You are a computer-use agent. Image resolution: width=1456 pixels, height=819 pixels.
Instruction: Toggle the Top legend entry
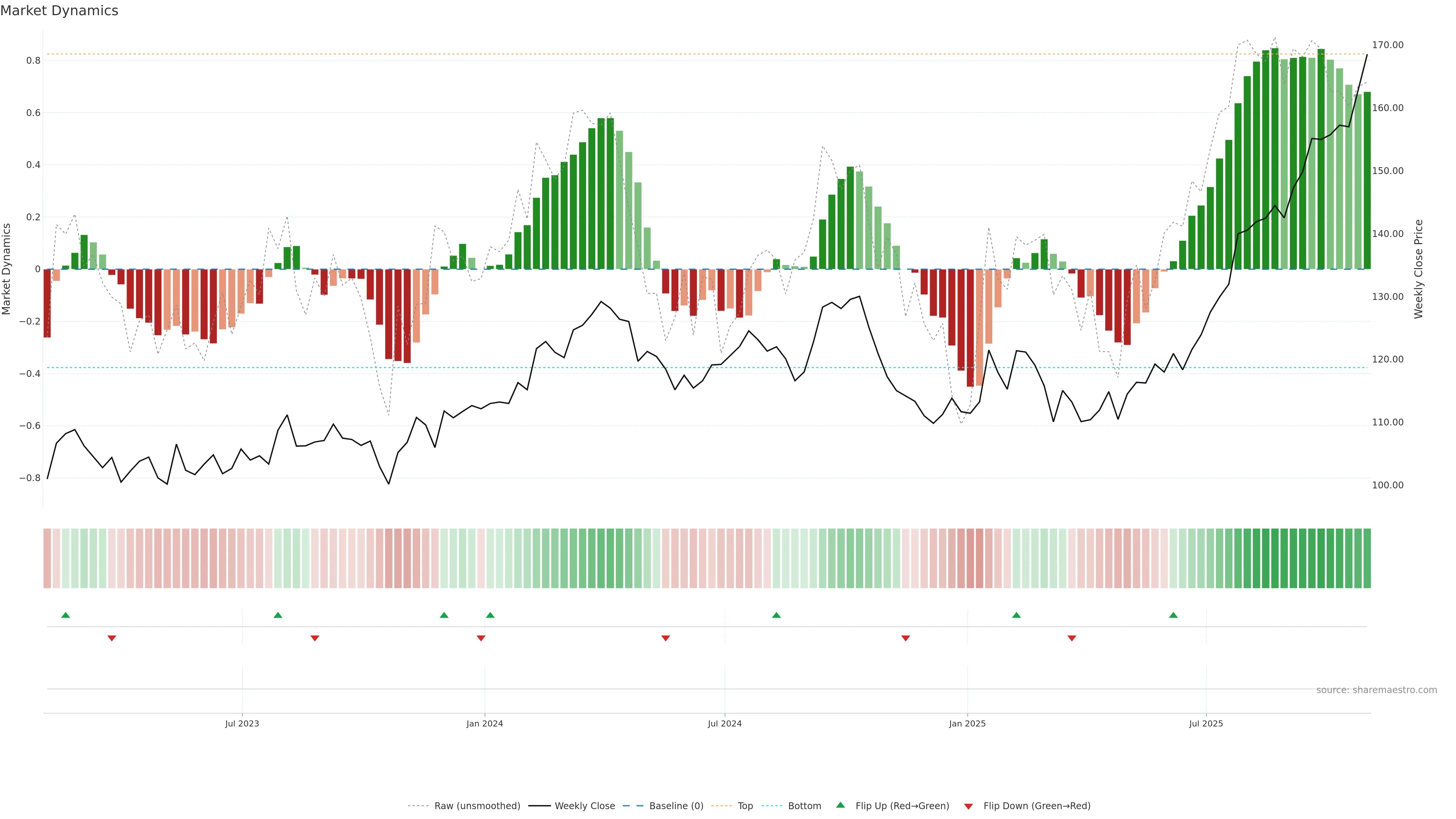coord(745,806)
